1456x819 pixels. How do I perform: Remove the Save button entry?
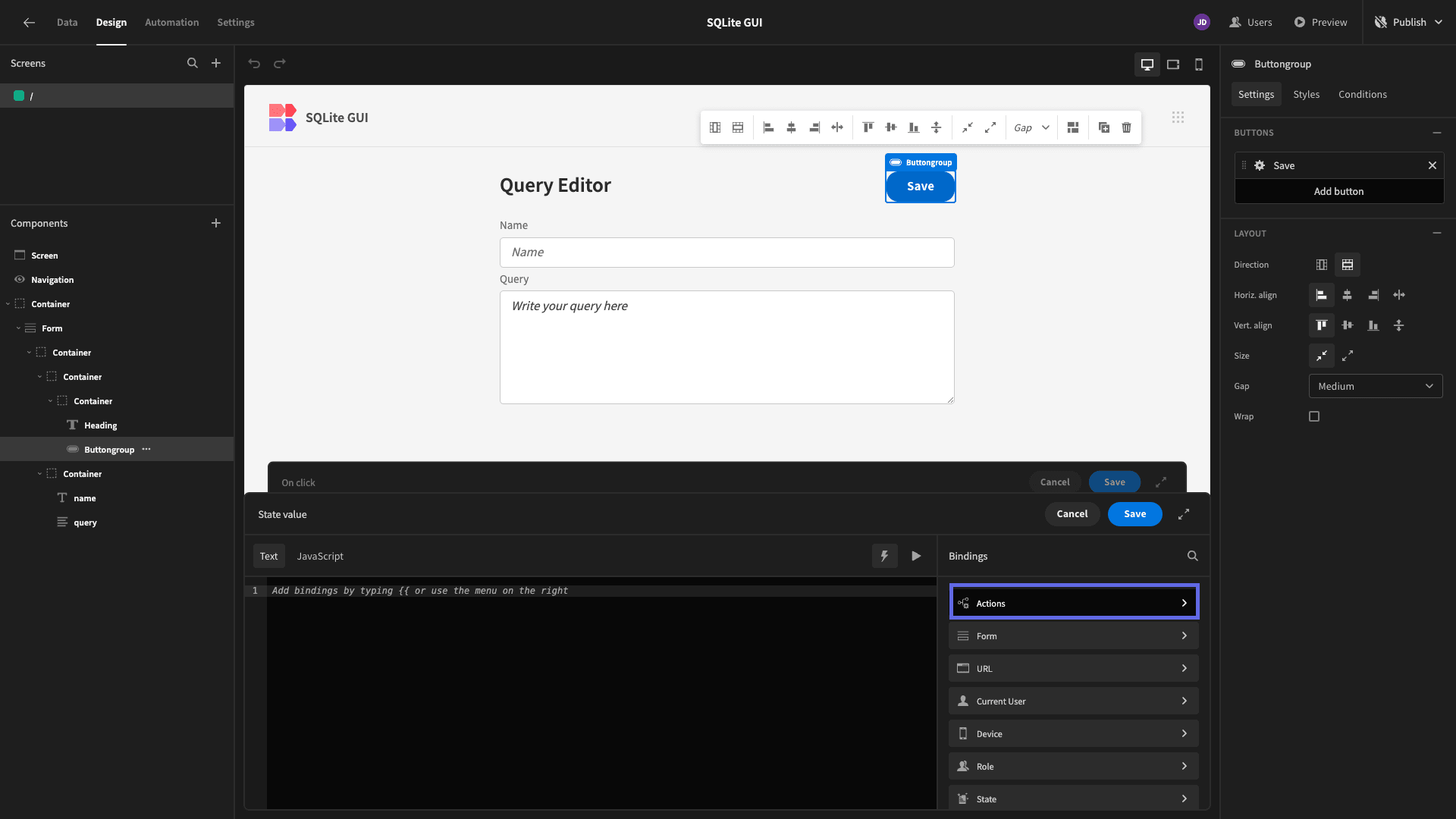pos(1432,165)
